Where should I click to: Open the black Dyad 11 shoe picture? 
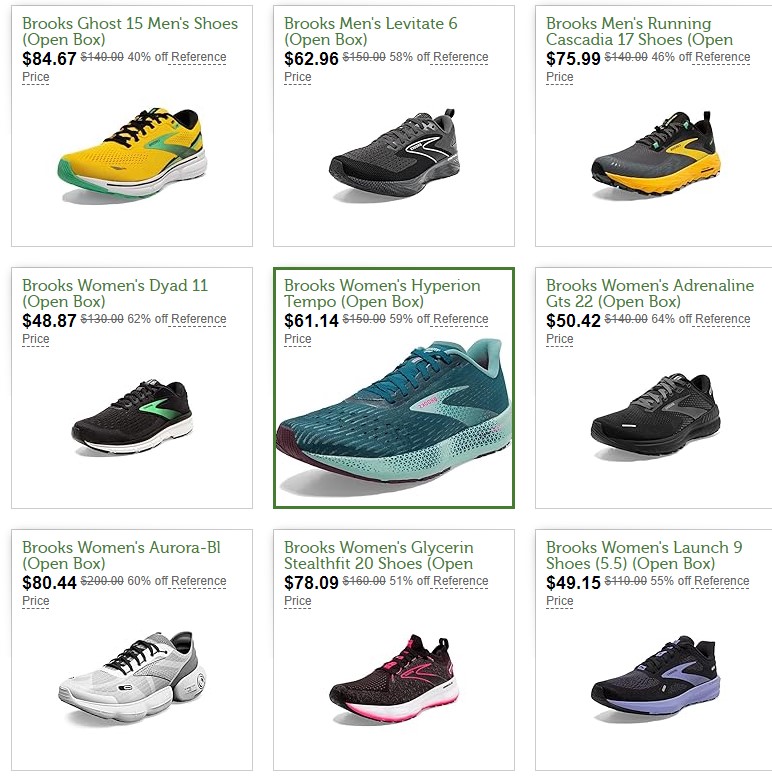tap(132, 417)
